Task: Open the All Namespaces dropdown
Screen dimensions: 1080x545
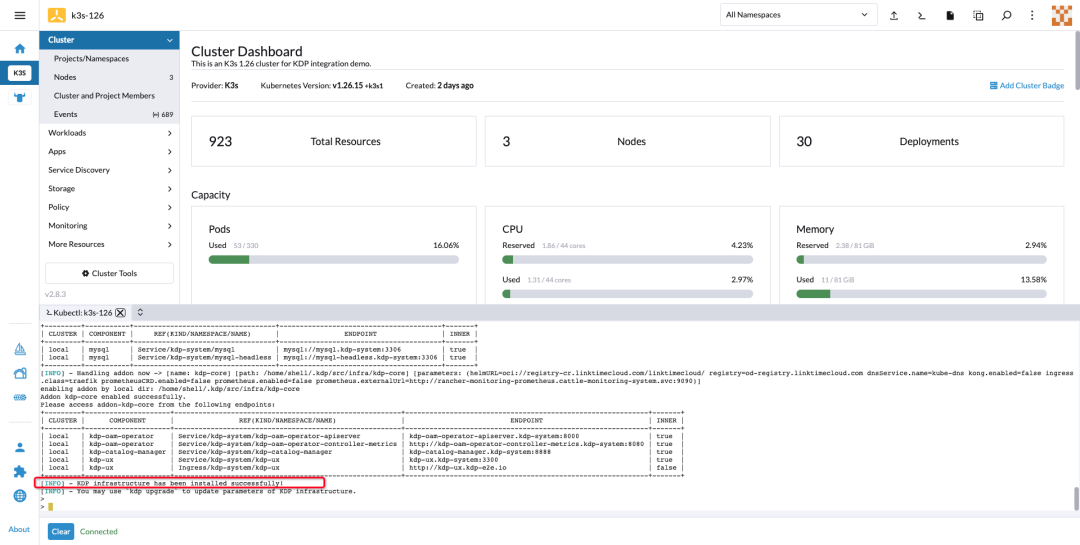Action: [798, 14]
